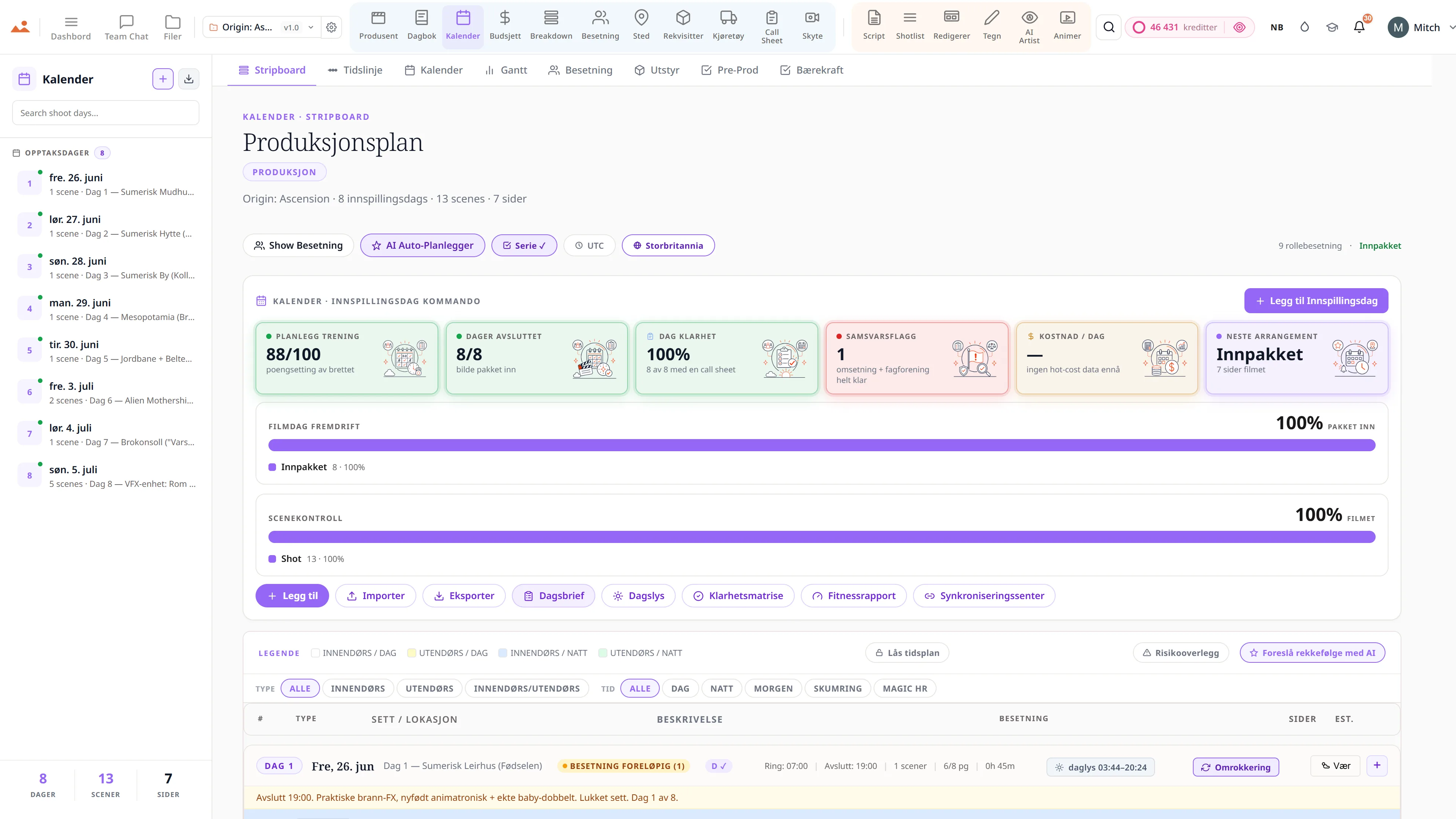
Task: Click the Search shoot days field
Action: click(106, 113)
